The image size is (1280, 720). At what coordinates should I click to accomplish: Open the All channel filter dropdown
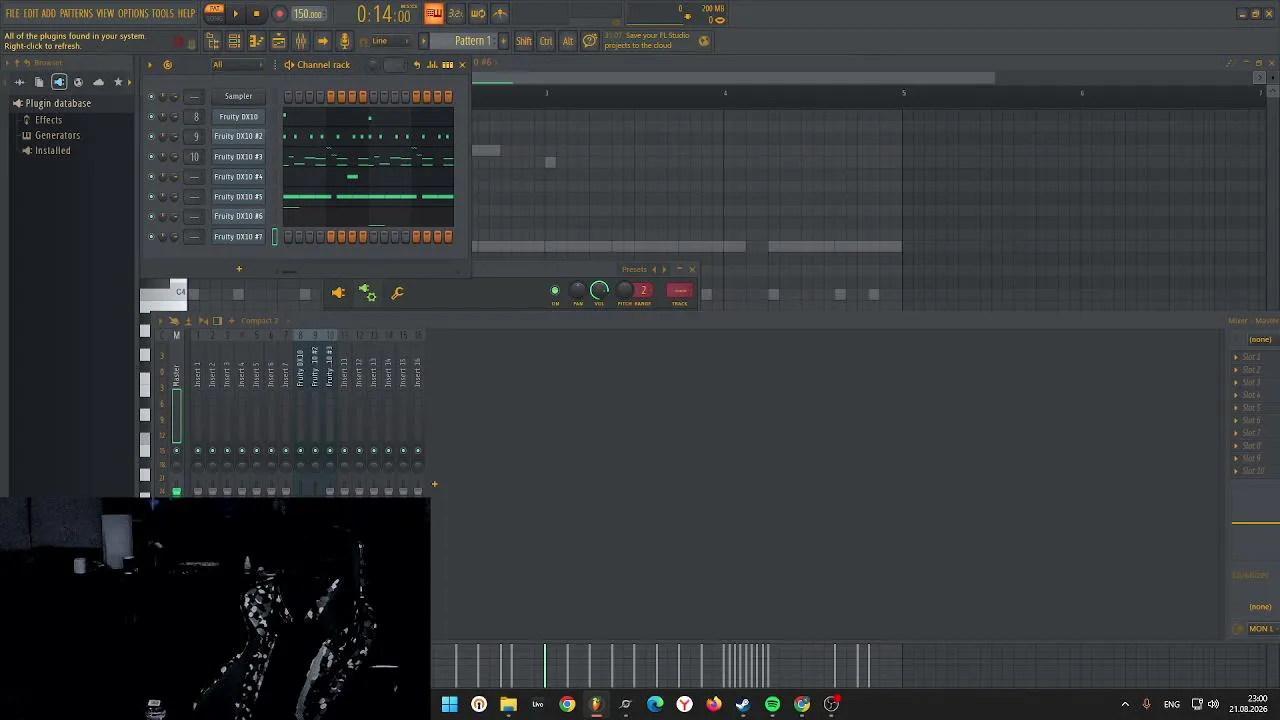238,65
